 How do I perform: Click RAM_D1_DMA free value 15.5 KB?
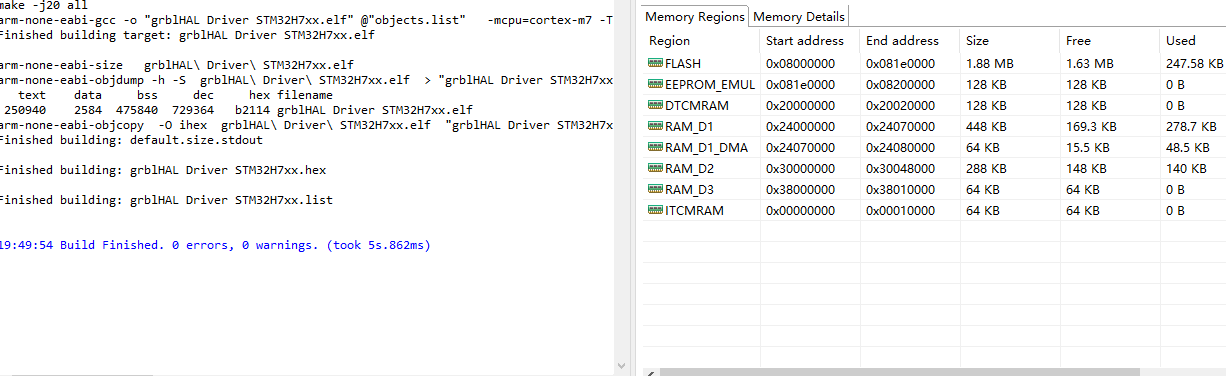1088,147
